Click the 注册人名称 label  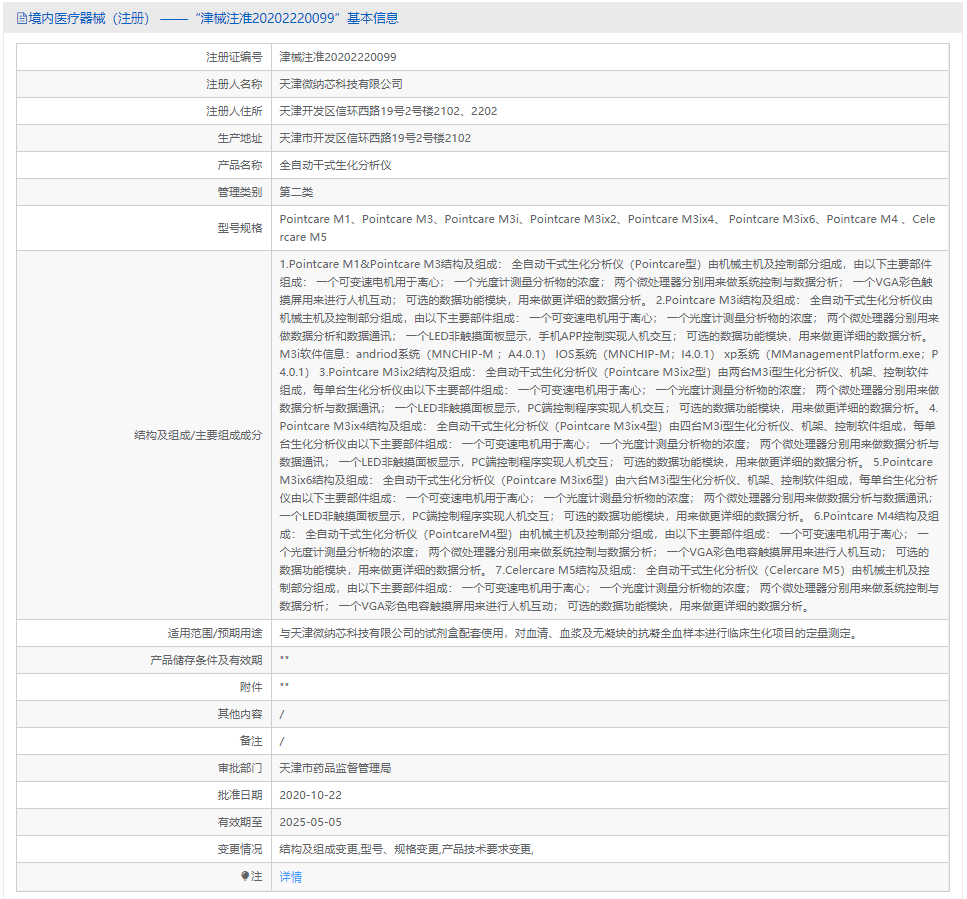click(x=234, y=84)
